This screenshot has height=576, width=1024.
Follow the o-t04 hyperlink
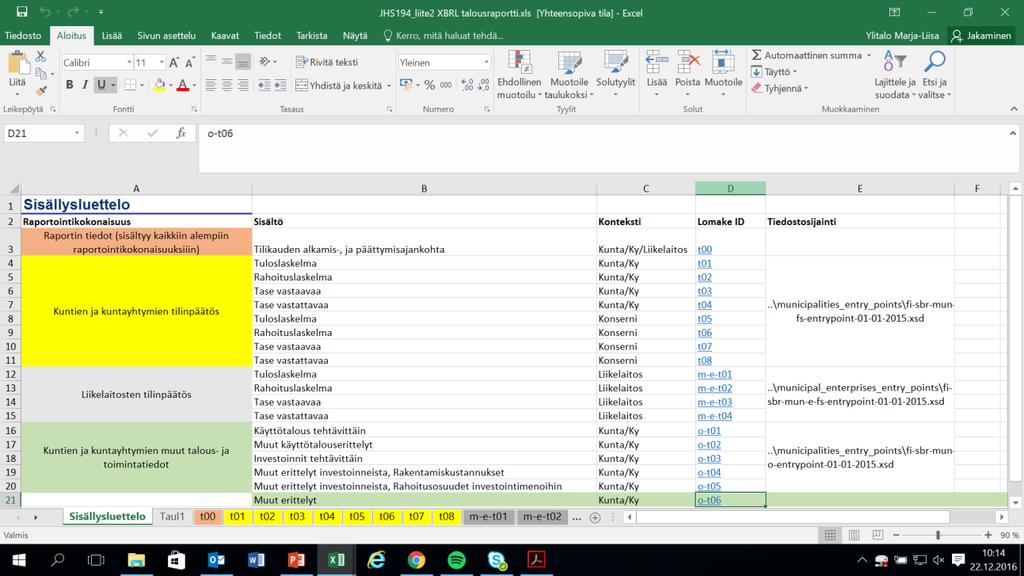pyautogui.click(x=709, y=472)
